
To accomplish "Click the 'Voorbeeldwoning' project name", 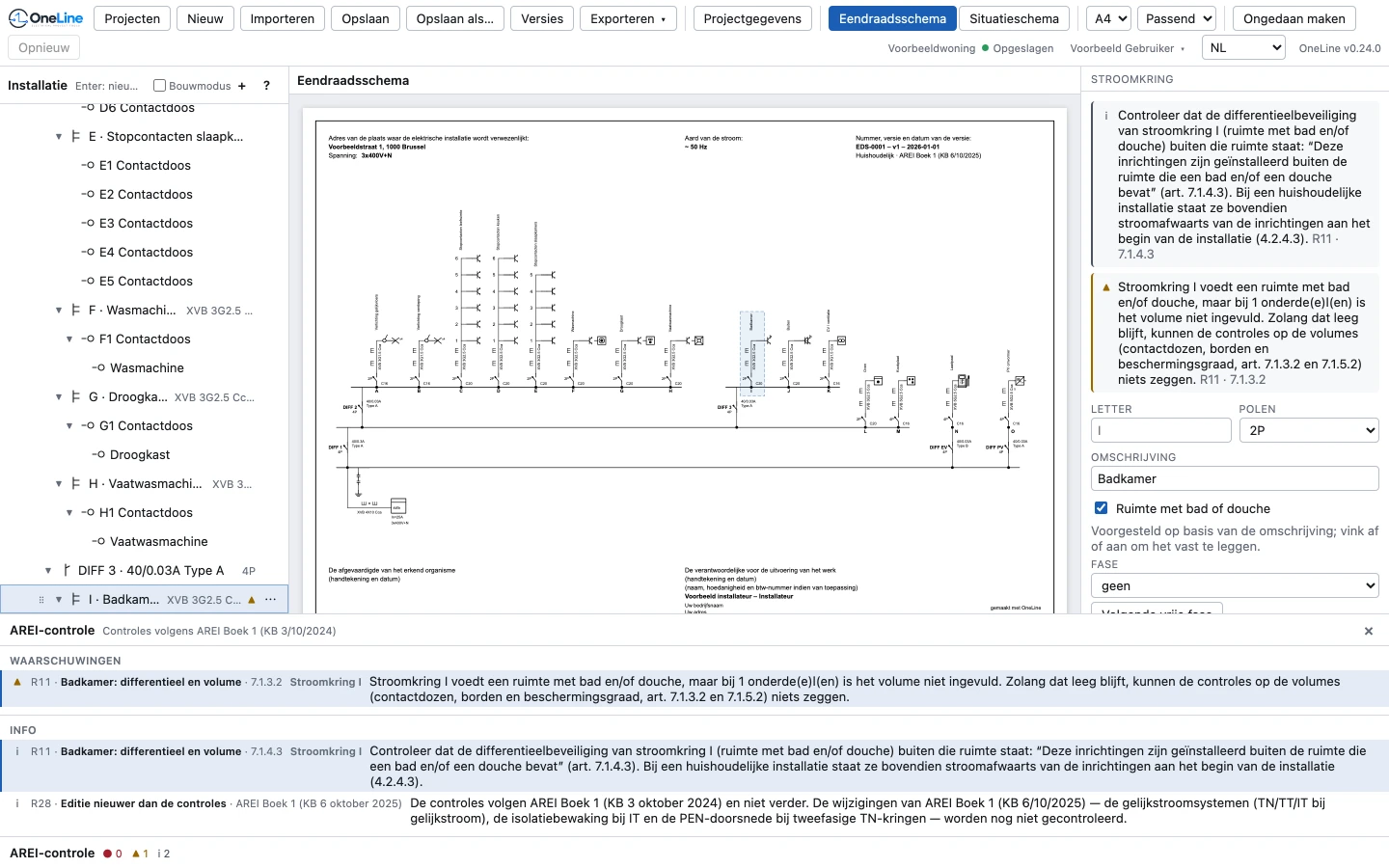I will pos(932,48).
